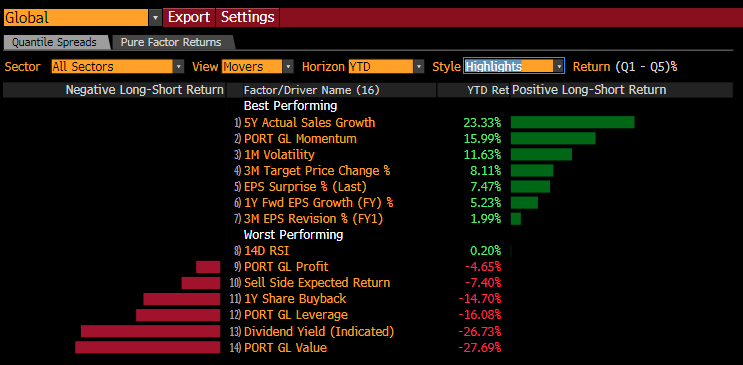This screenshot has width=743, height=365.
Task: Select the 5Y Actual Sales Growth factor
Action: pos(309,123)
